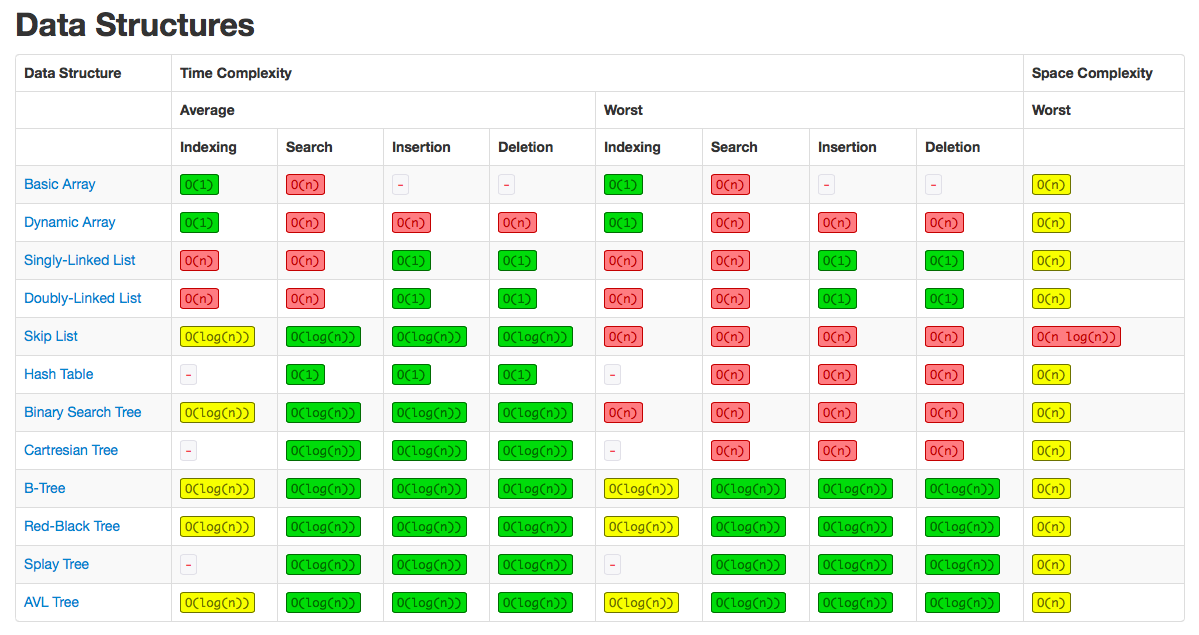Click the red O(n) worst search badge for Binary Search Tree

(x=729, y=412)
